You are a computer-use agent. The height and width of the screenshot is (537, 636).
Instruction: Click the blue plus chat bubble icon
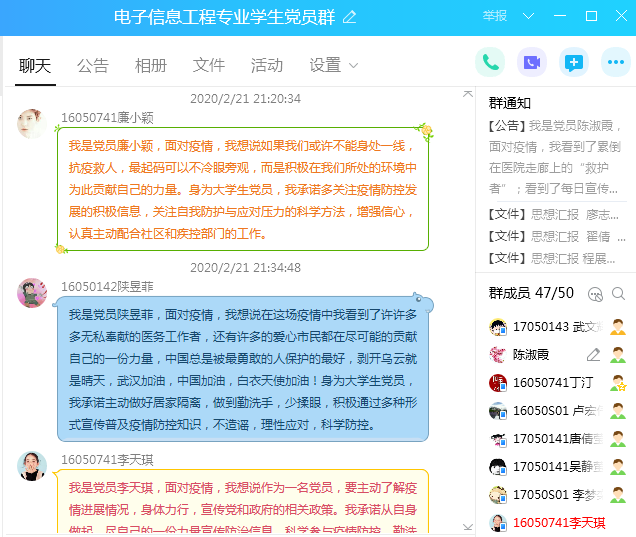(574, 62)
